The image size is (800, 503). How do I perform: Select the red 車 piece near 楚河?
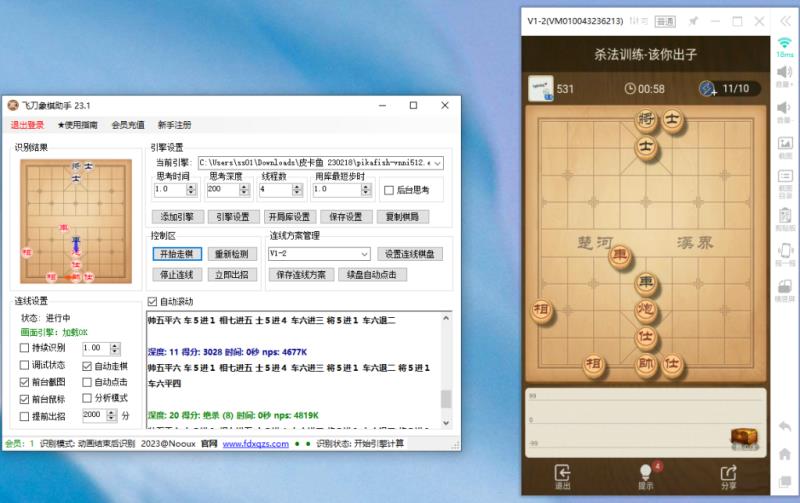tap(620, 254)
